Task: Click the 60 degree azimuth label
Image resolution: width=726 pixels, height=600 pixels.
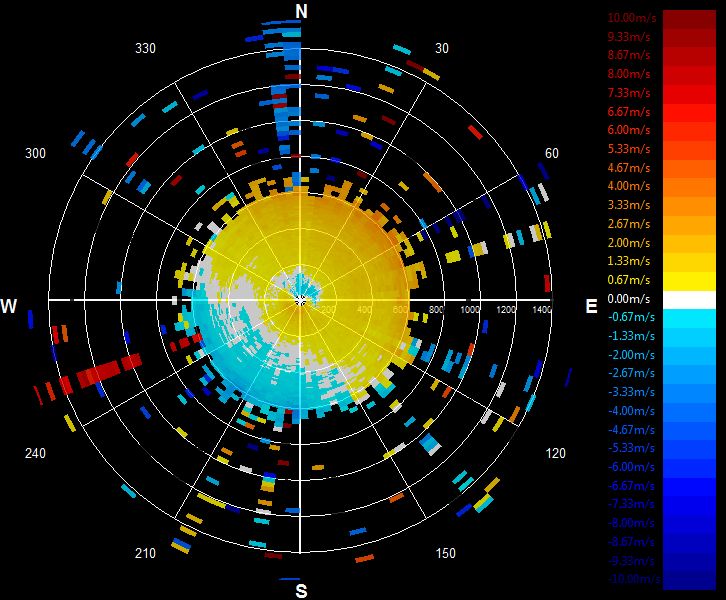Action: (551, 153)
